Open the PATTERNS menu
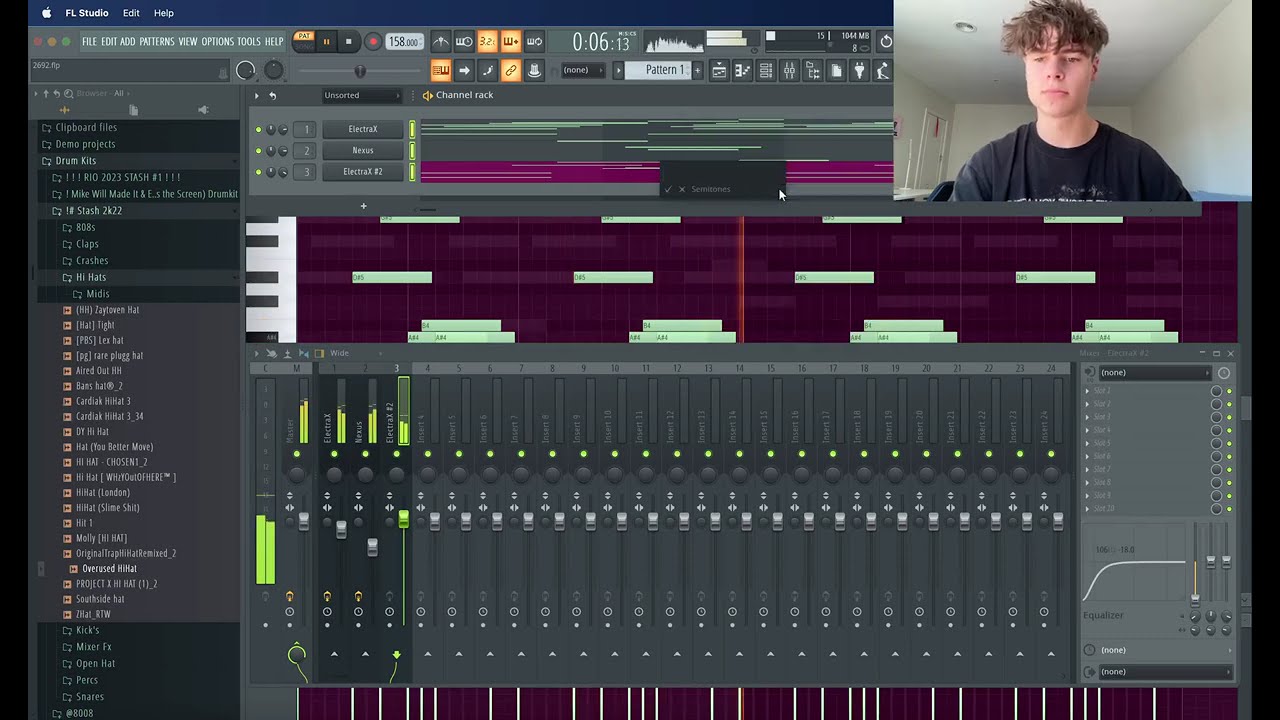This screenshot has width=1280, height=720. pyautogui.click(x=157, y=42)
